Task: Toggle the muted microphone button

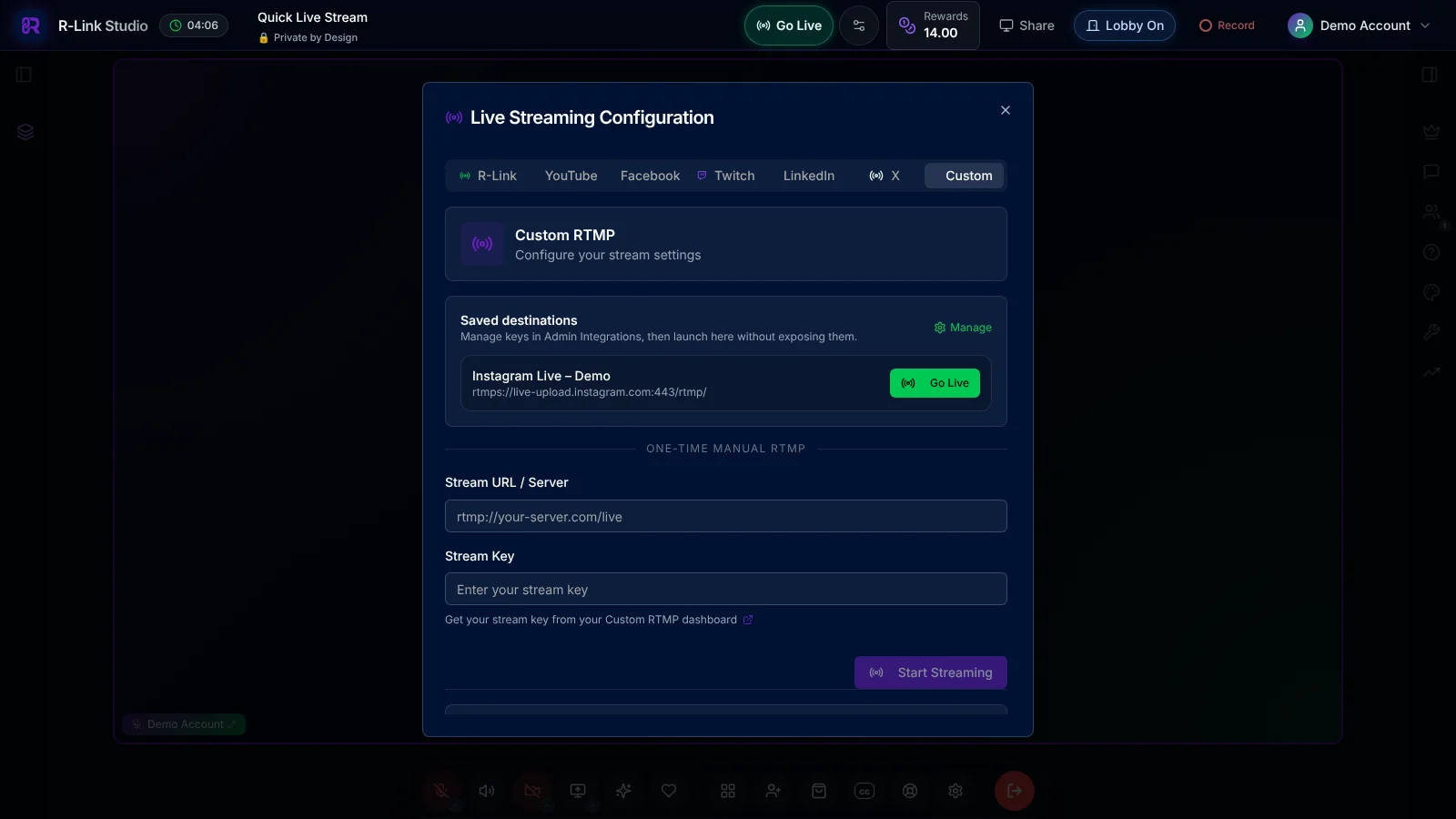Action: coord(441,791)
